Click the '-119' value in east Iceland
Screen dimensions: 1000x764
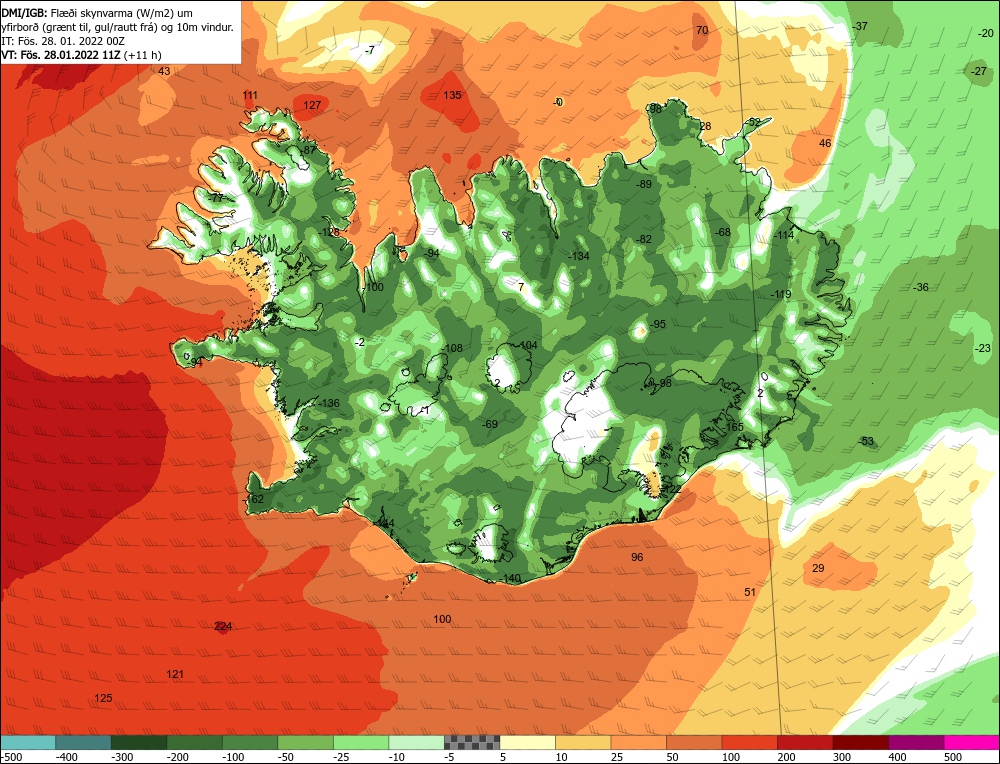tap(781, 295)
